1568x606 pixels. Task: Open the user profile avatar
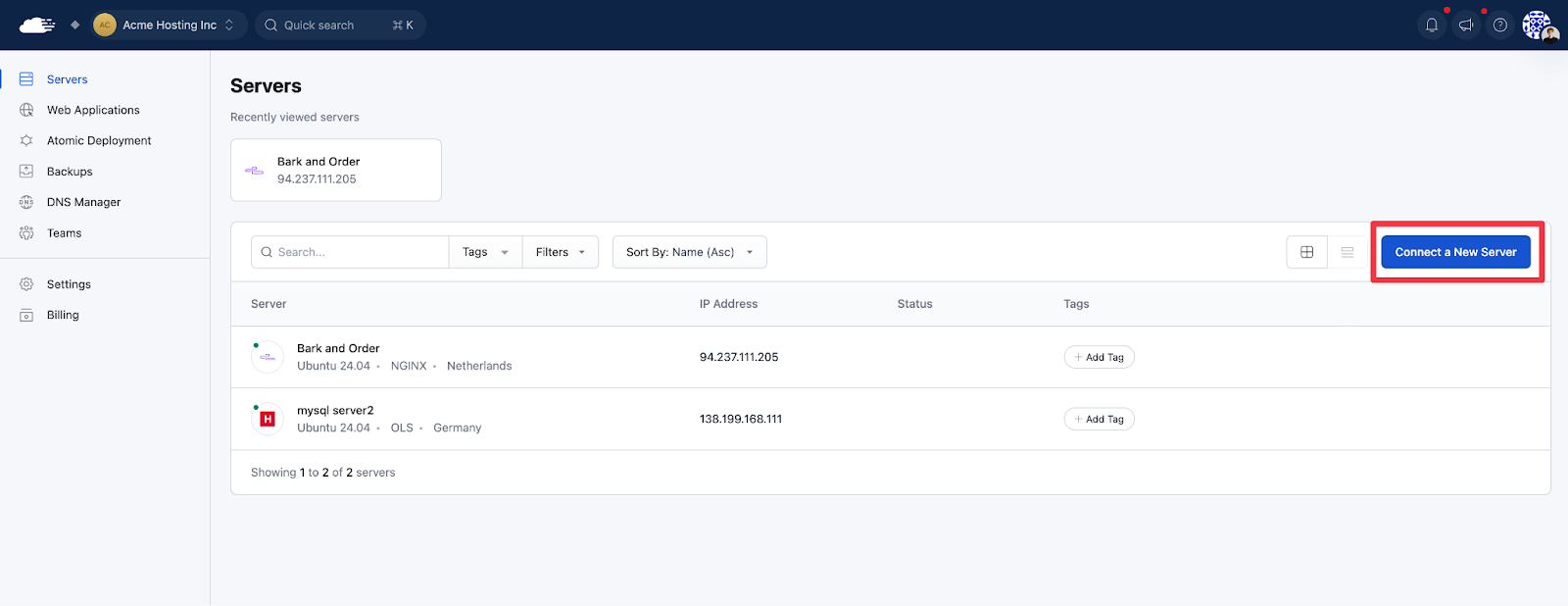click(x=1540, y=25)
